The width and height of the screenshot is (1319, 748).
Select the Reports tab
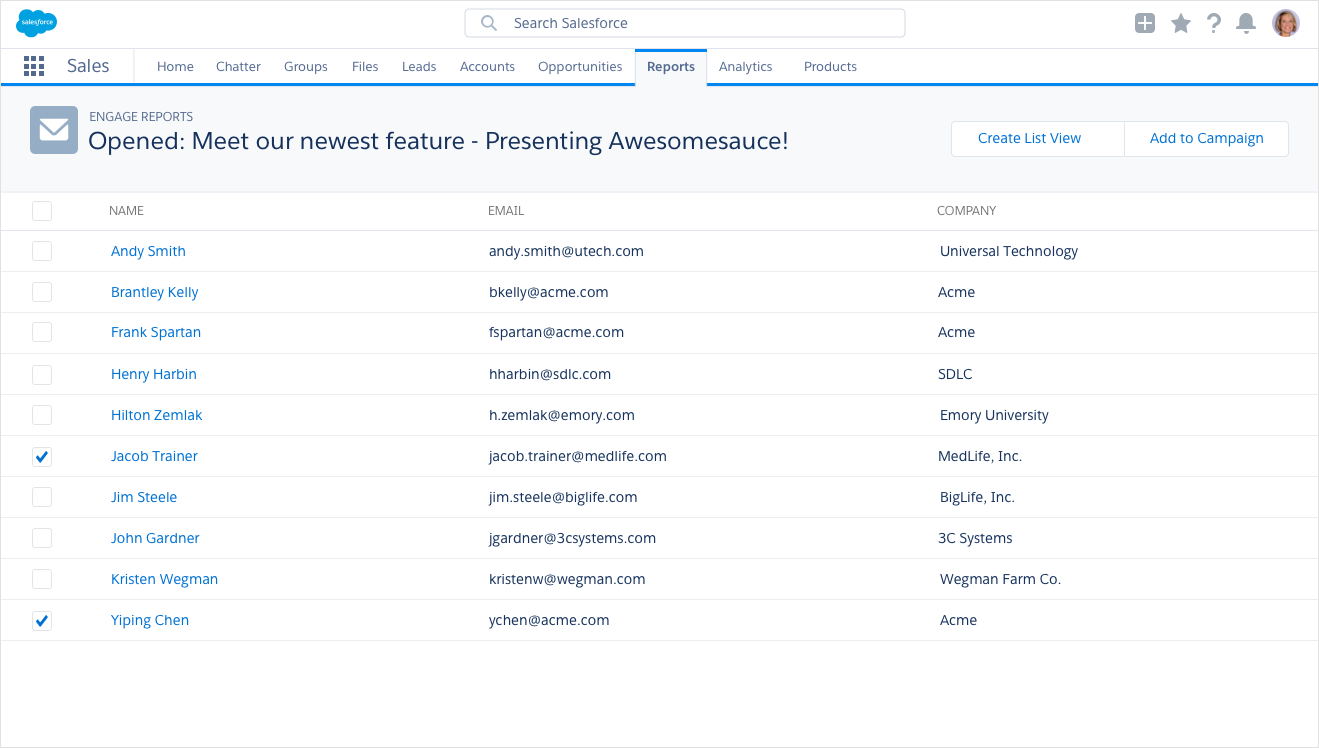(671, 67)
